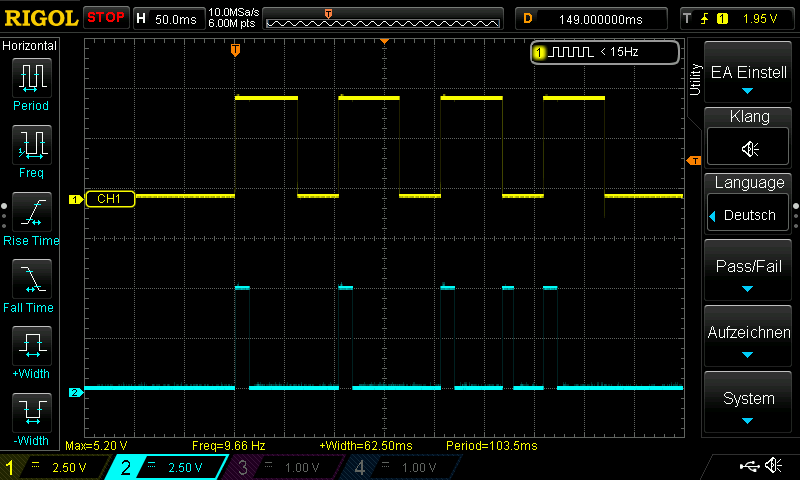Open the System submenu
The width and height of the screenshot is (800, 480).
coord(749,403)
